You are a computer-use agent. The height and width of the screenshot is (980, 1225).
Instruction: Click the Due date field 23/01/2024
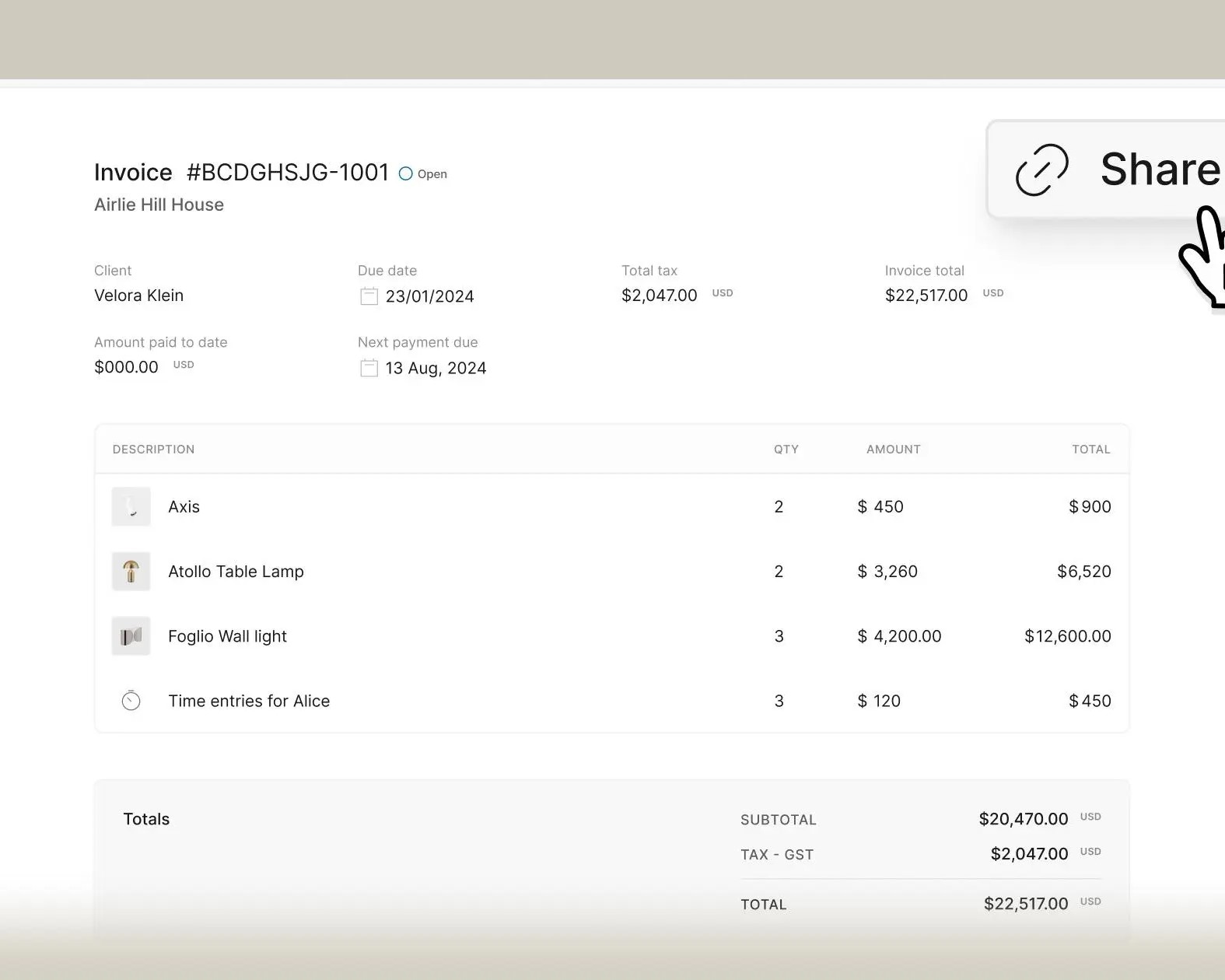[429, 296]
